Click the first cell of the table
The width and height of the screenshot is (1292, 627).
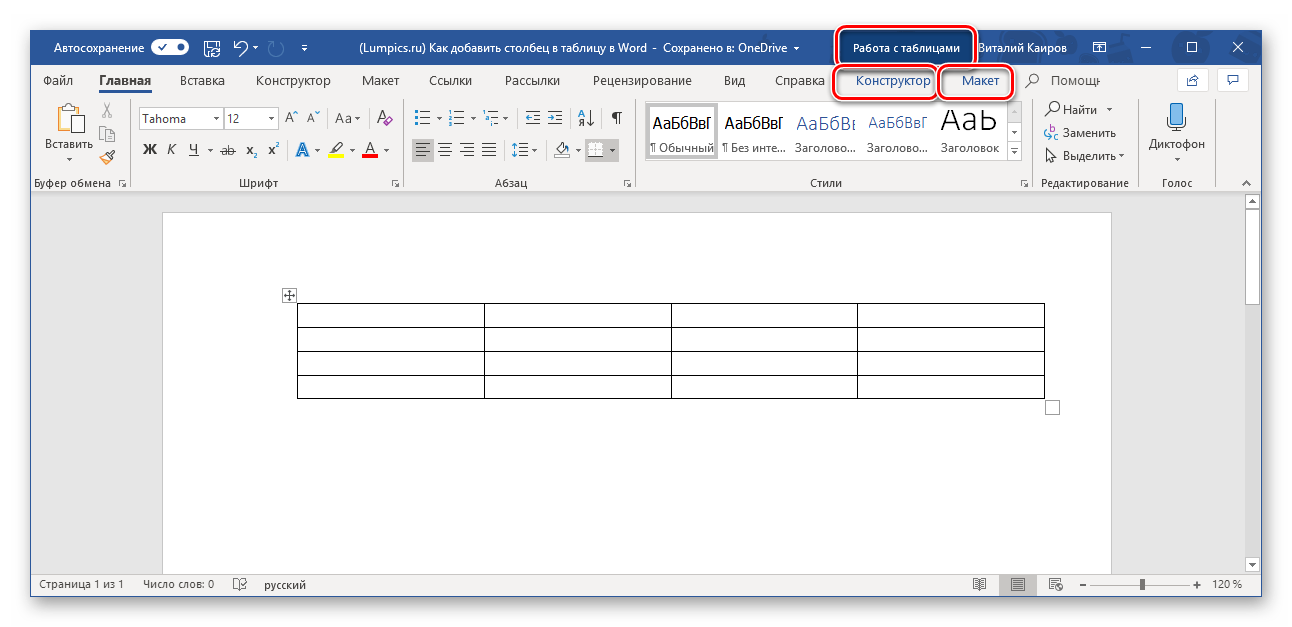(390, 315)
